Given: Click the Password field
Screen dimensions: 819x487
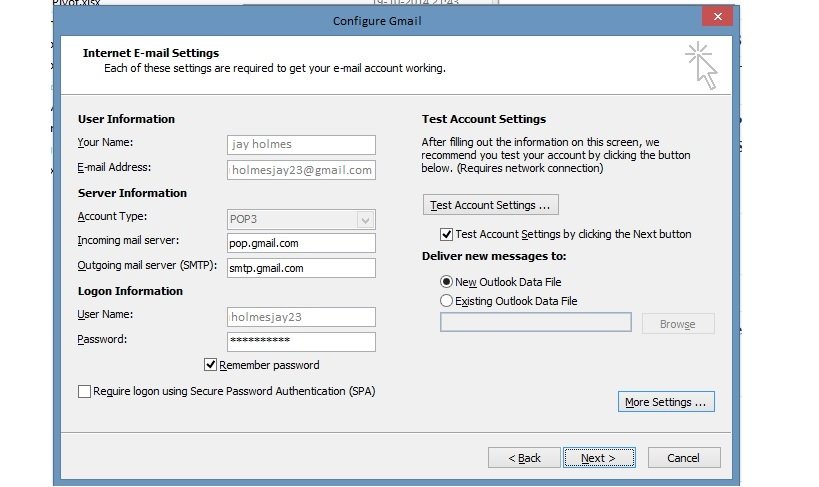Looking at the screenshot, I should pyautogui.click(x=301, y=342).
